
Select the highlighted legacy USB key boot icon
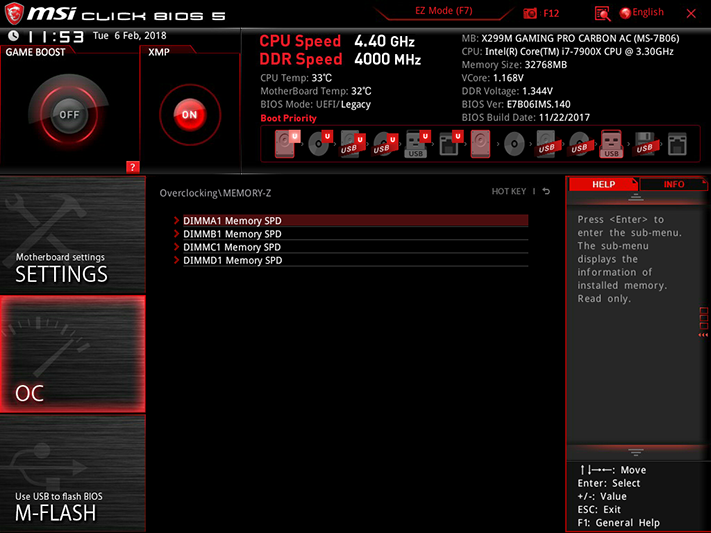611,144
